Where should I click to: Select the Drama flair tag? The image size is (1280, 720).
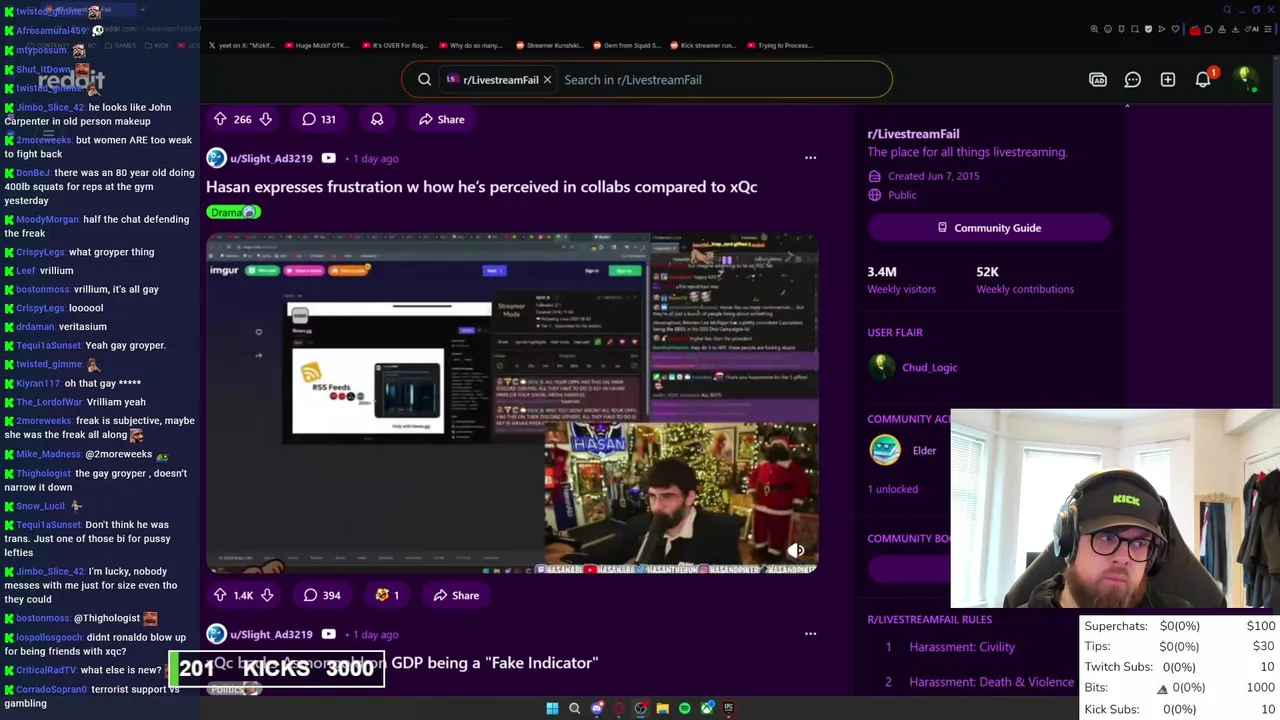[x=233, y=212]
